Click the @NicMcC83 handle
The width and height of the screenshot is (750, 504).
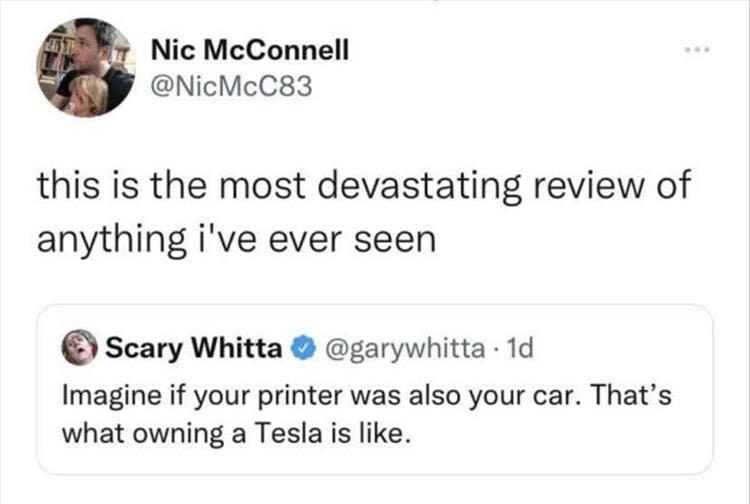(231, 88)
